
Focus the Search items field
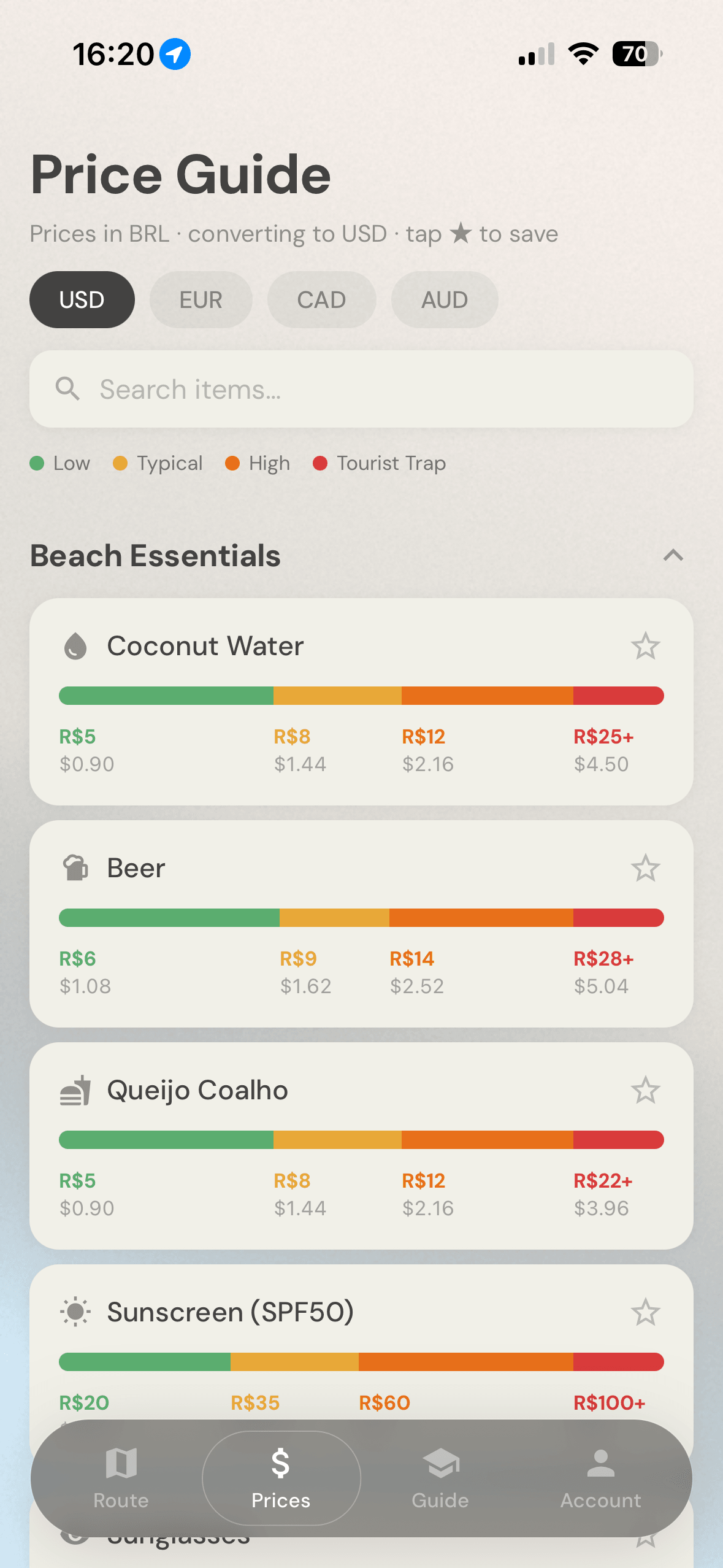point(361,389)
